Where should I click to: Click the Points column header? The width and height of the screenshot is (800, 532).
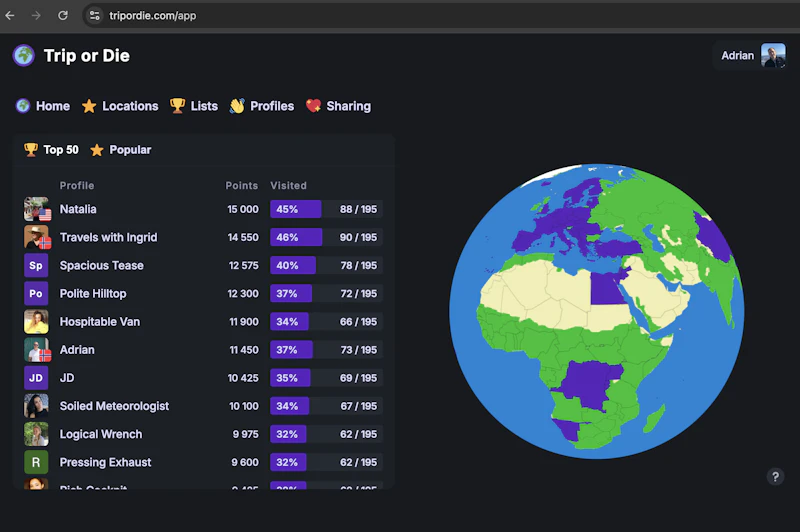pyautogui.click(x=242, y=186)
